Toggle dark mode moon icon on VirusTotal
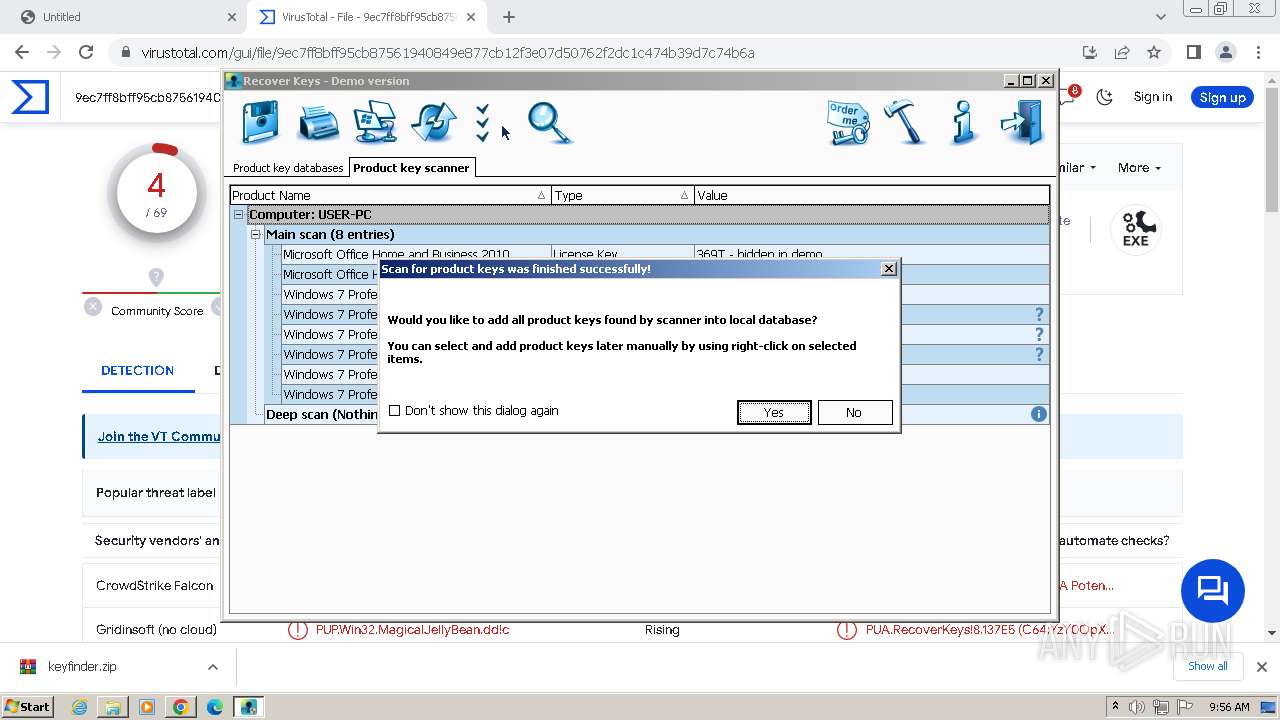Image resolution: width=1280 pixels, height=720 pixels. point(1105,97)
